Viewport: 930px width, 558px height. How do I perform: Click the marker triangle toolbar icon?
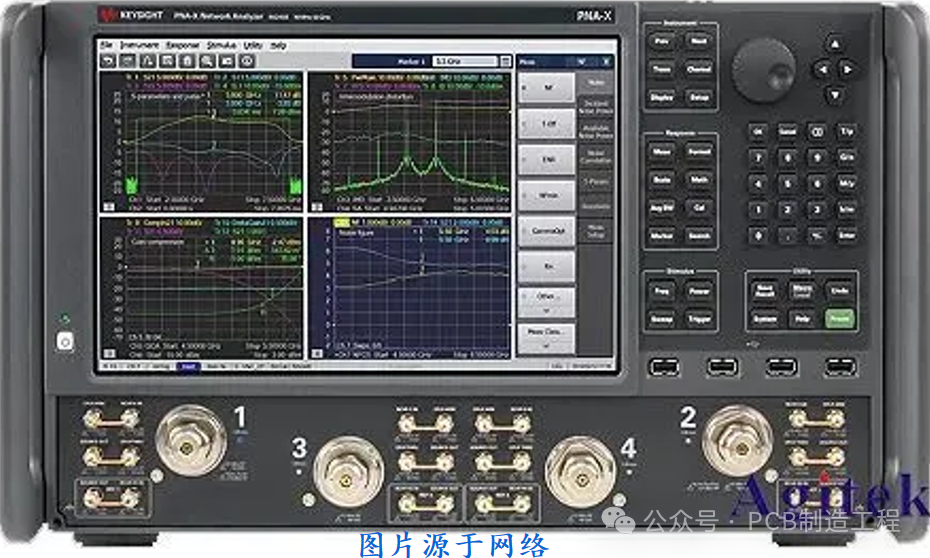pyautogui.click(x=148, y=60)
